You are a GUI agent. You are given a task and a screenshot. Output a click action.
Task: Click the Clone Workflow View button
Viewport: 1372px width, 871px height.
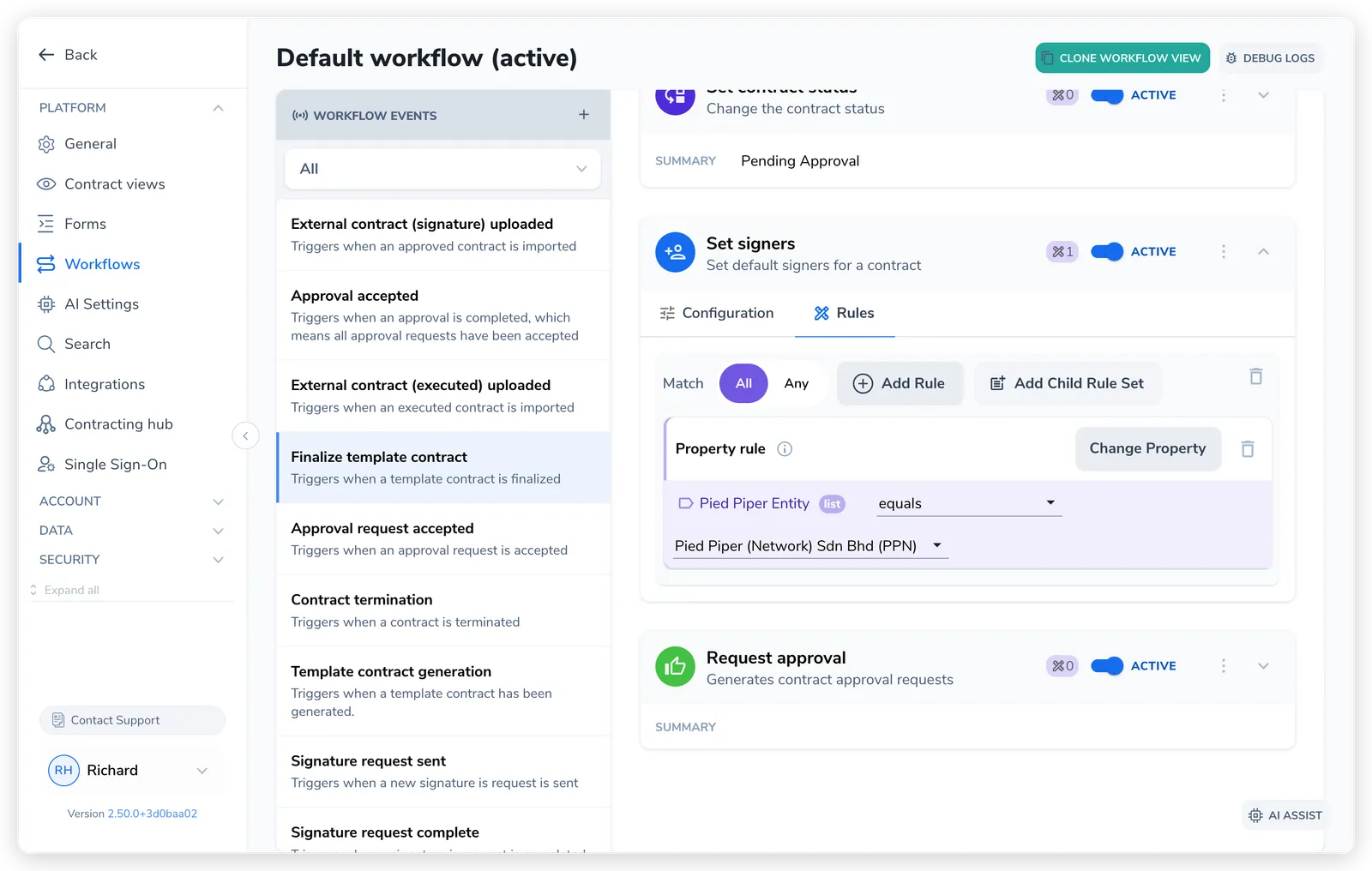point(1122,58)
